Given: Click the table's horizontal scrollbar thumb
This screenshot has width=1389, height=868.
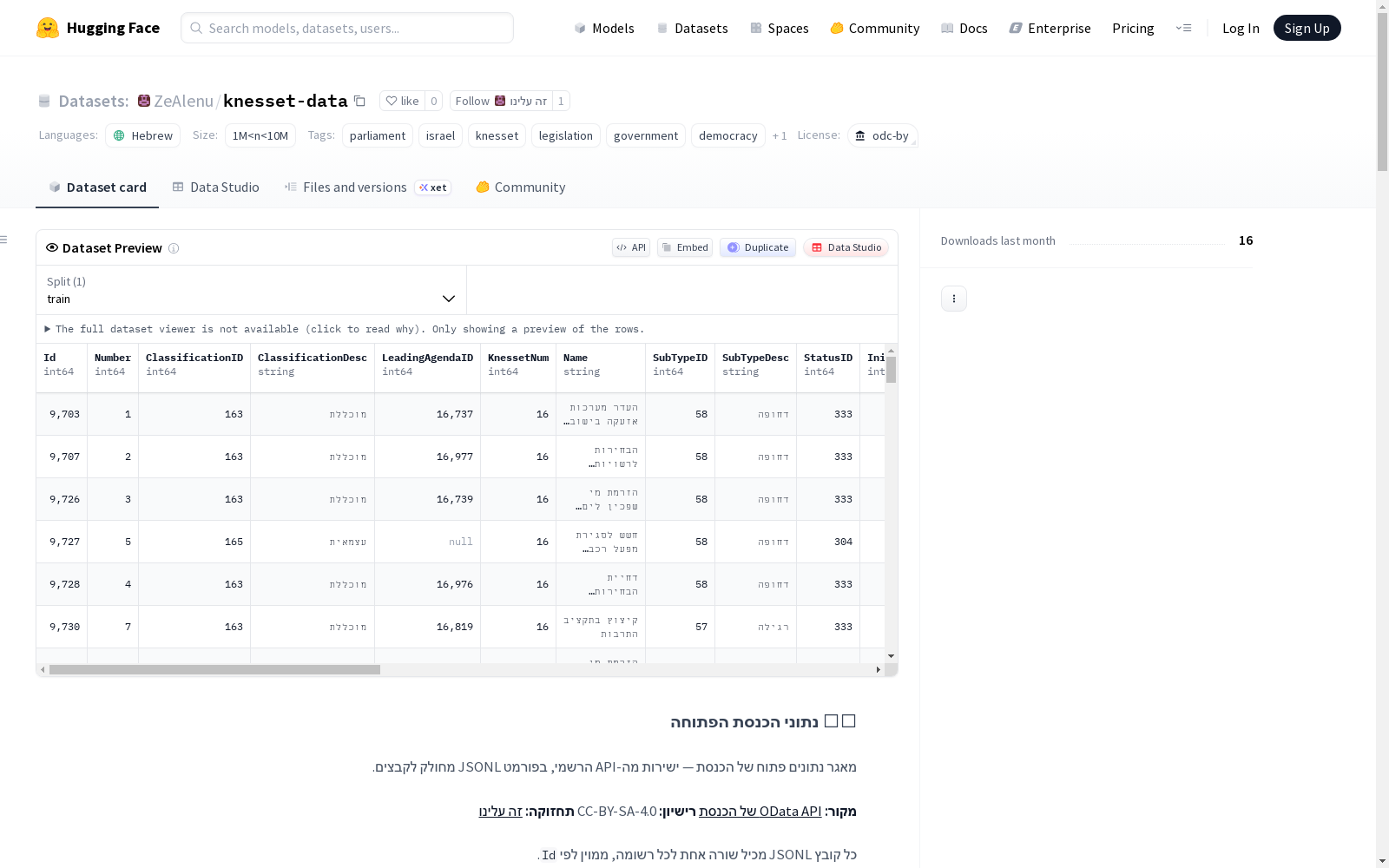Looking at the screenshot, I should coord(214,669).
